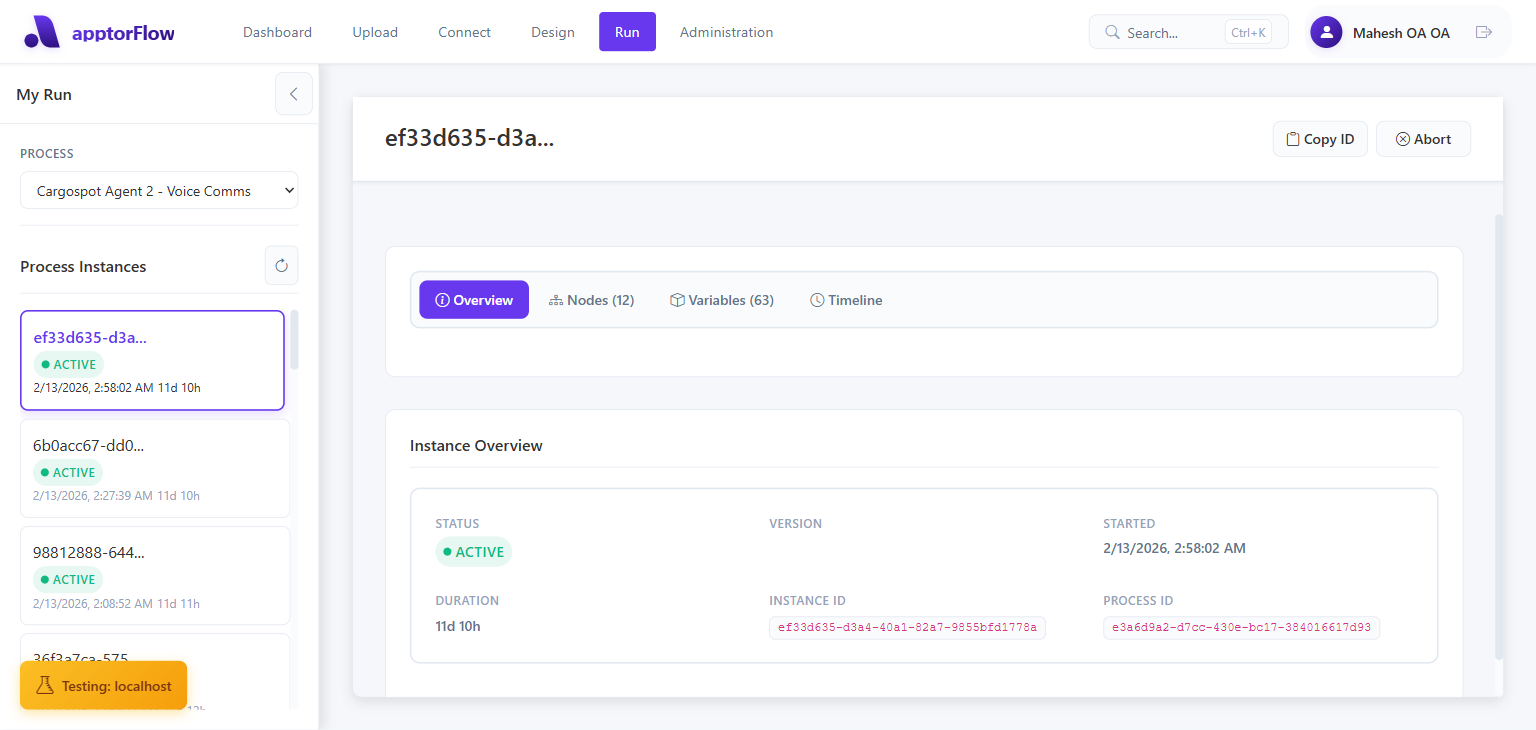Open the Dashboard page

[277, 31]
